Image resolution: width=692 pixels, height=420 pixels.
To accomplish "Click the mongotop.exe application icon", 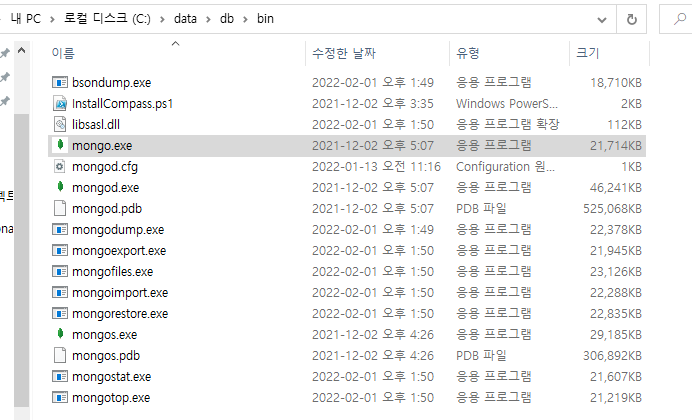I will point(60,398).
